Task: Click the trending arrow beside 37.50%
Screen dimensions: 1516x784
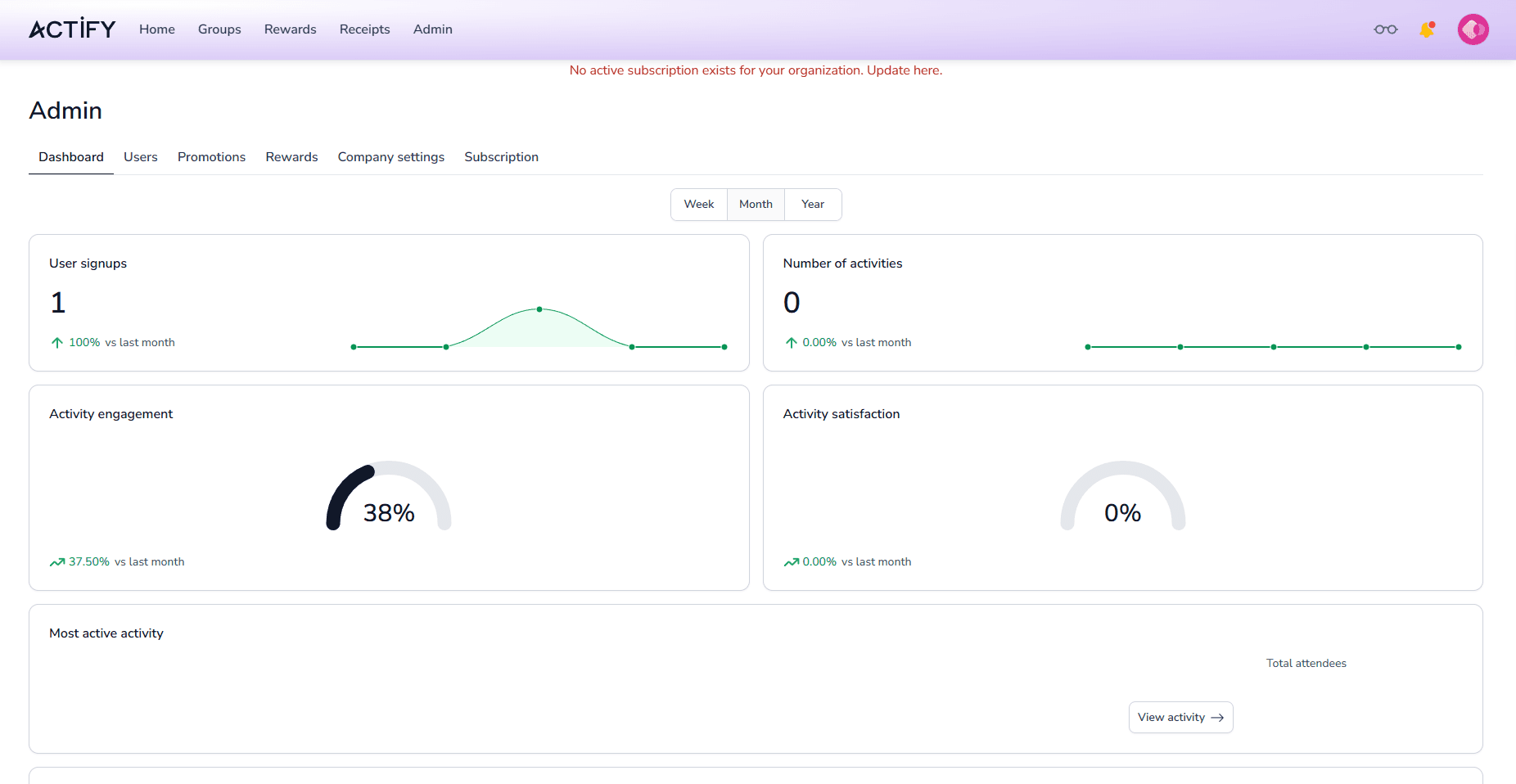Action: click(x=57, y=562)
